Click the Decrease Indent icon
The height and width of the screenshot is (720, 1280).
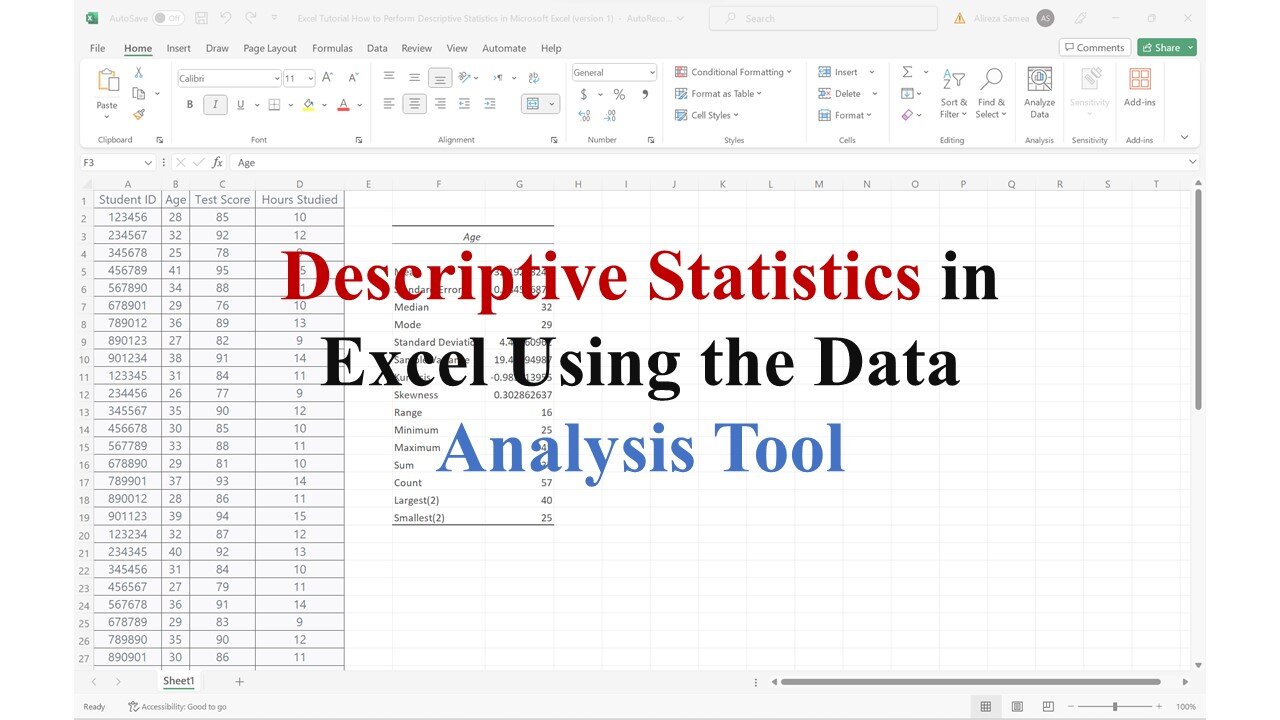465,104
